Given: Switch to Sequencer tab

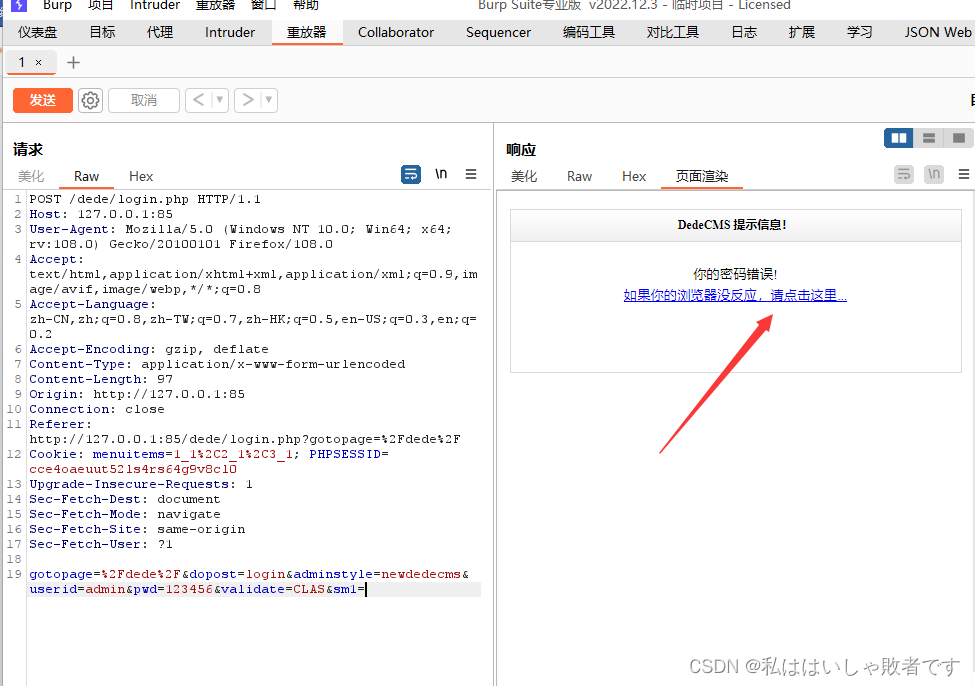Looking at the screenshot, I should pos(499,32).
